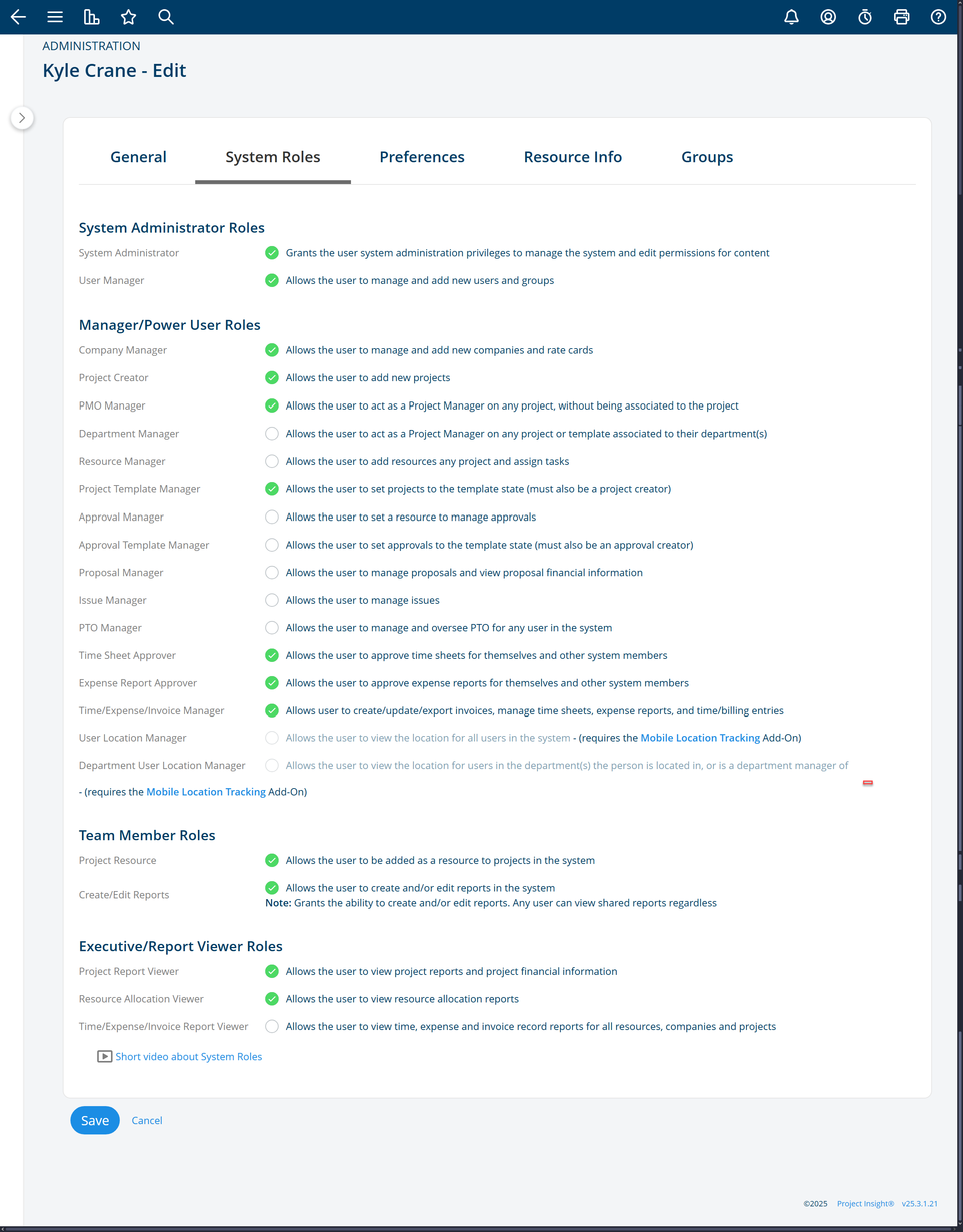The height and width of the screenshot is (1232, 963).
Task: Select the System Roles tab
Action: (273, 157)
